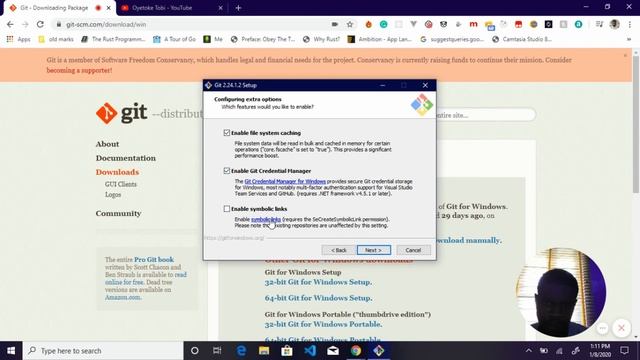Image resolution: width=640 pixels, height=360 pixels.
Task: Click green Grammarly extension icon
Action: click(384, 24)
